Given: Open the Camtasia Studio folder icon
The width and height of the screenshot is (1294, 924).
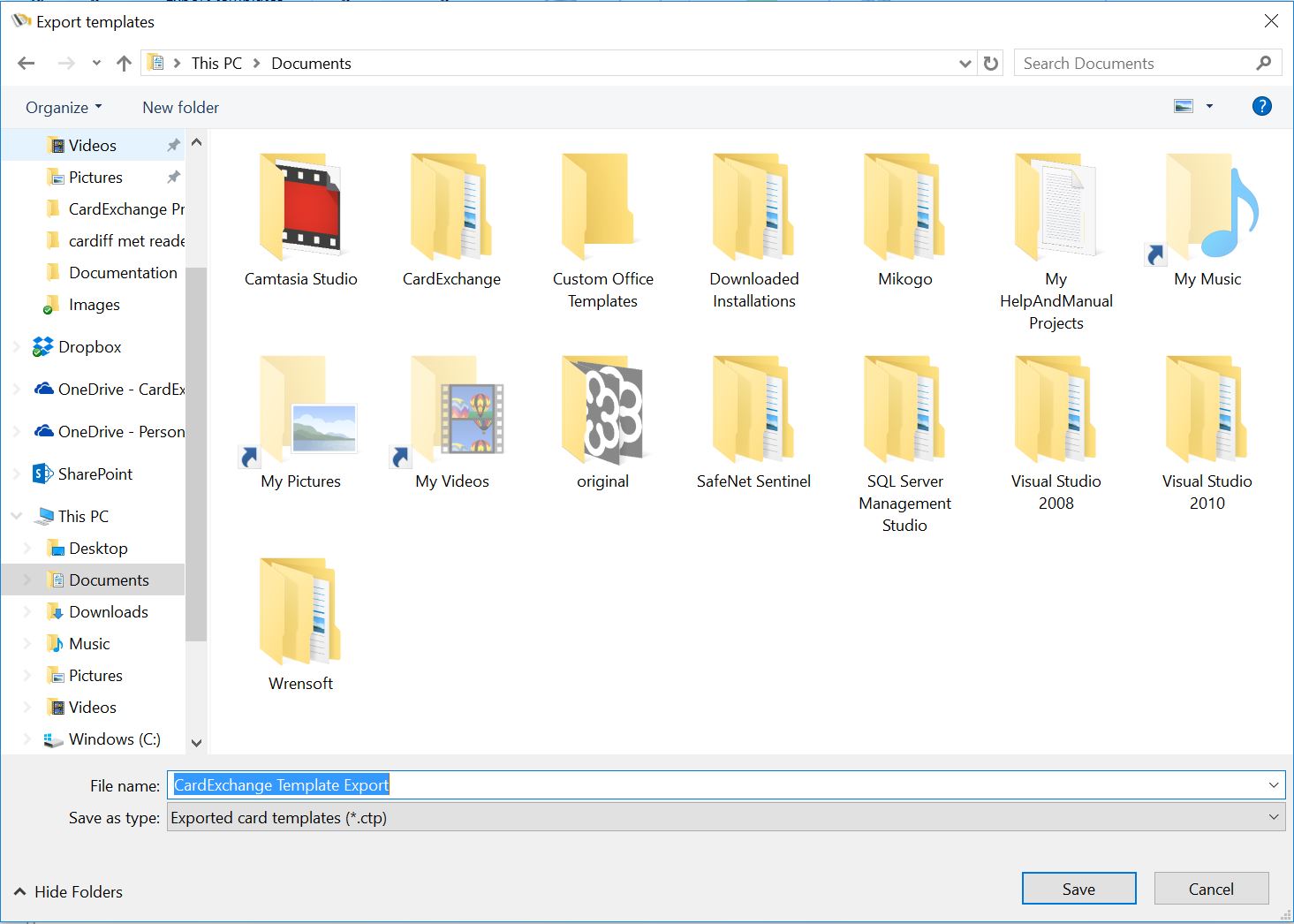Looking at the screenshot, I should point(300,208).
